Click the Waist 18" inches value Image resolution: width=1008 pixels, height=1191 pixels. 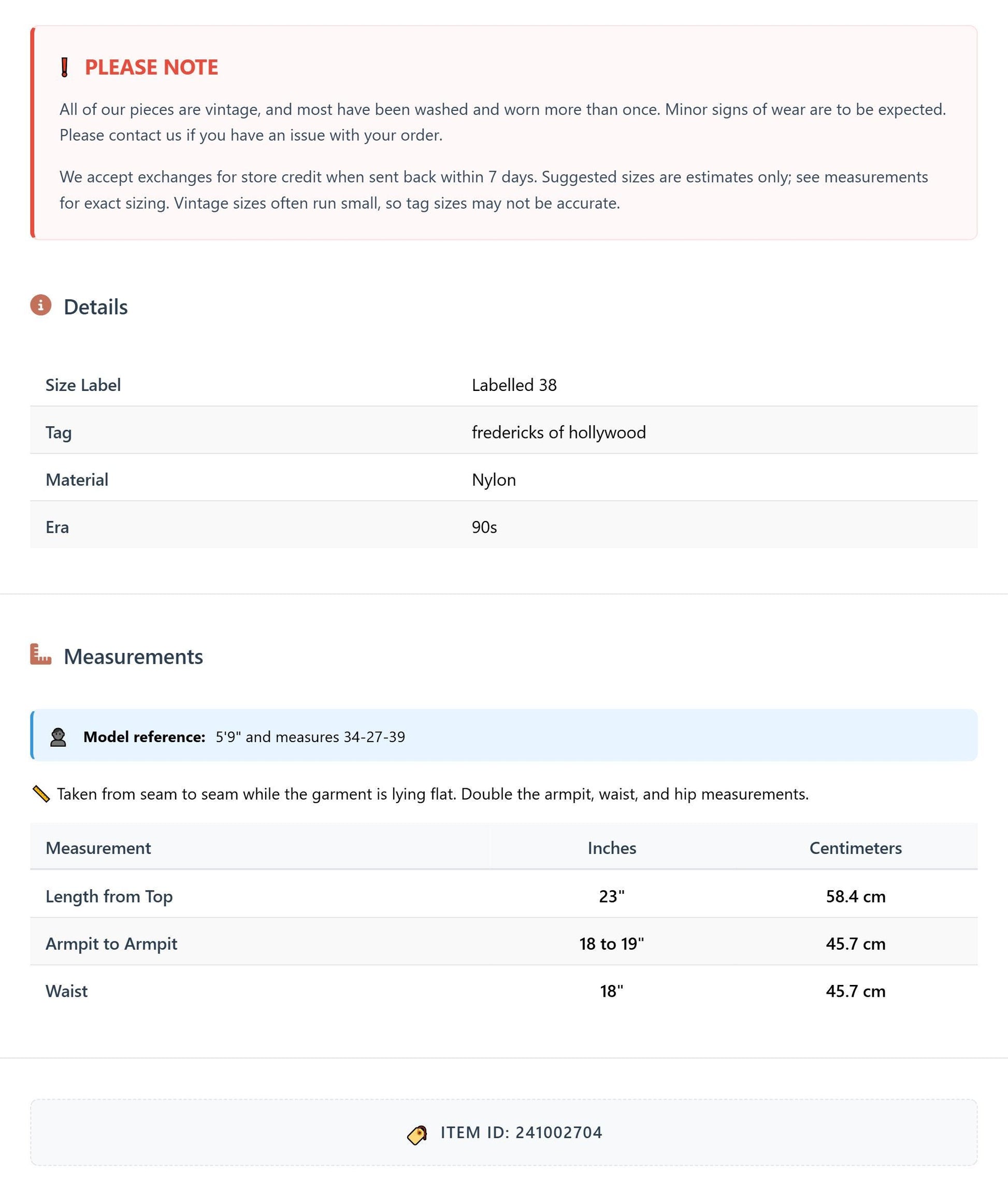(x=611, y=991)
